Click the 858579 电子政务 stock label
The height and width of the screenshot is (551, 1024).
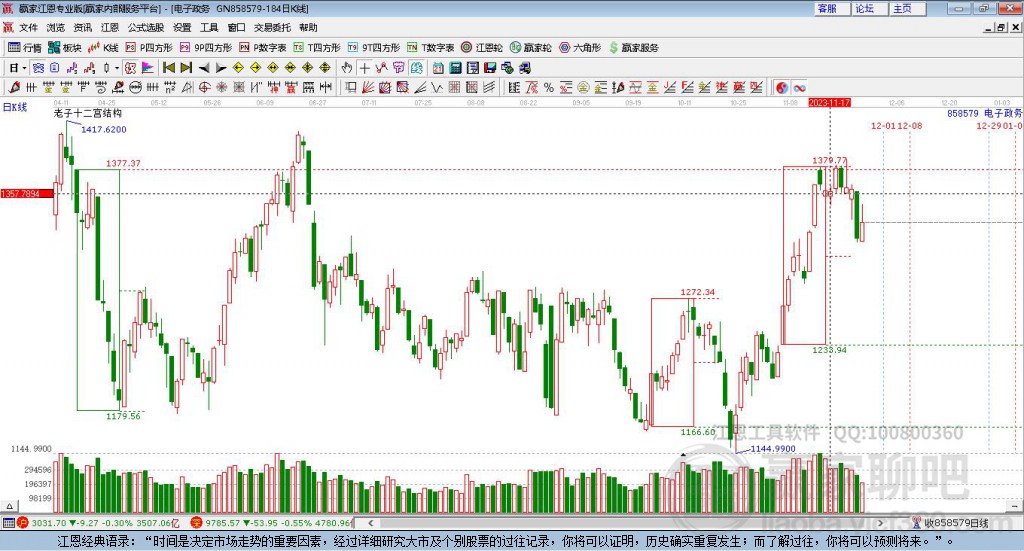pyautogui.click(x=985, y=113)
